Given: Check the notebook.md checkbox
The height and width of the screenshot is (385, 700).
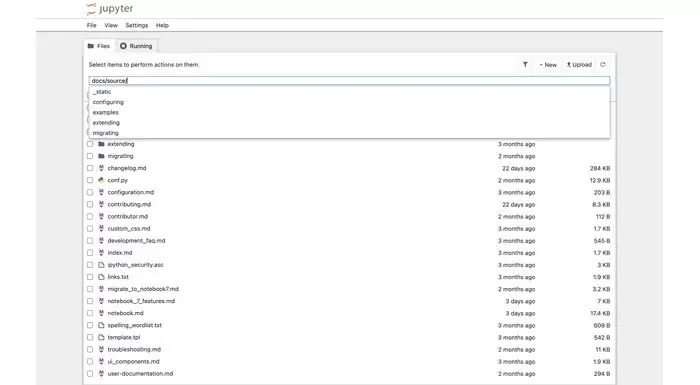Looking at the screenshot, I should click(90, 313).
